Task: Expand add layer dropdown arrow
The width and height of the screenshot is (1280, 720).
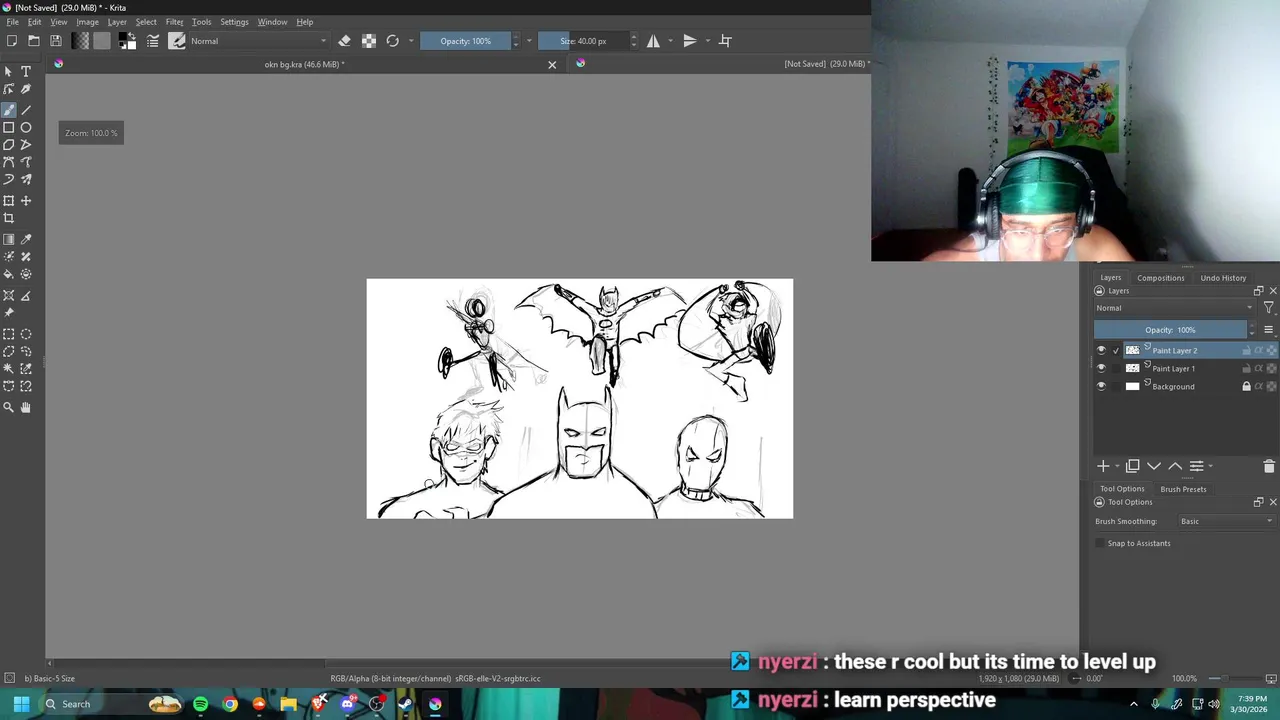Action: coord(1116,466)
